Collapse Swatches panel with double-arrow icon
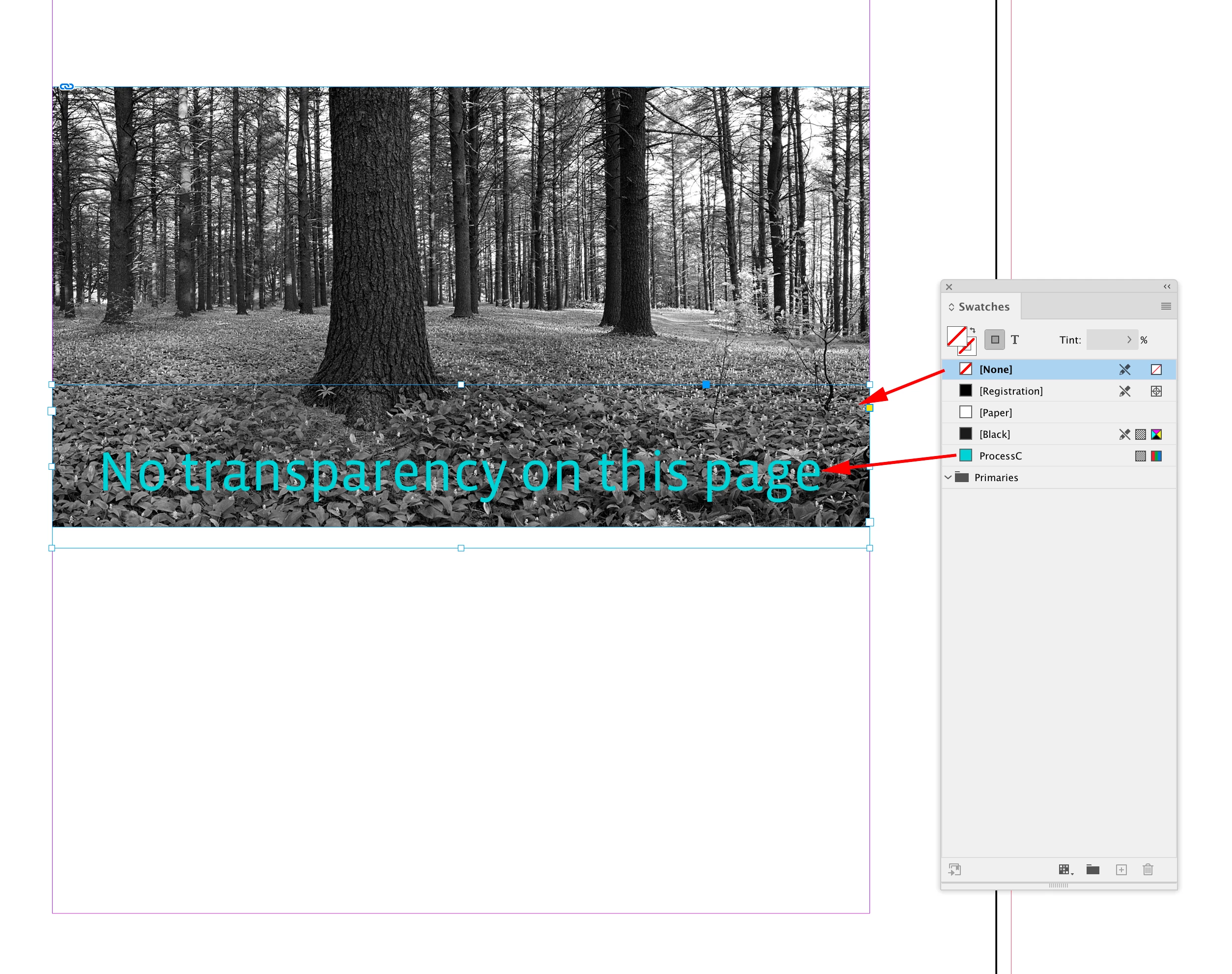The image size is (1232, 974). 1167,286
